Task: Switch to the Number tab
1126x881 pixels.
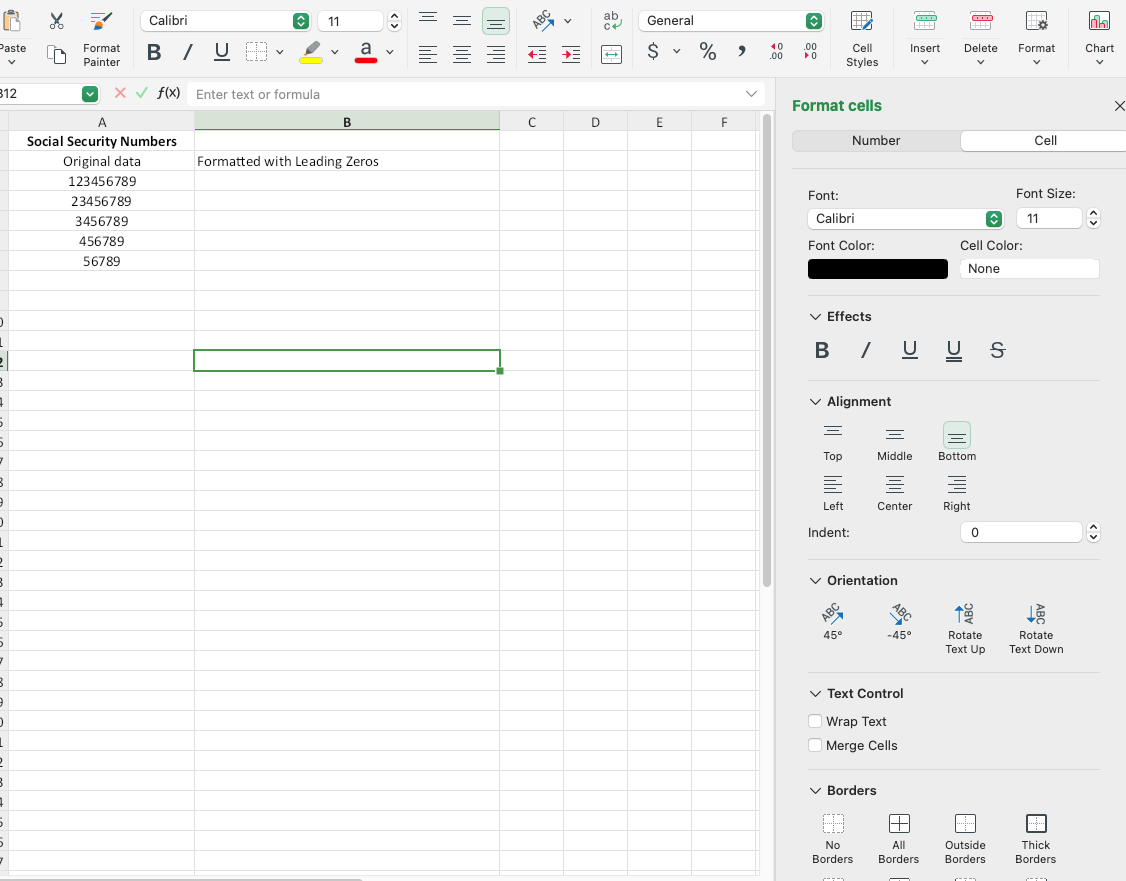Action: point(876,141)
